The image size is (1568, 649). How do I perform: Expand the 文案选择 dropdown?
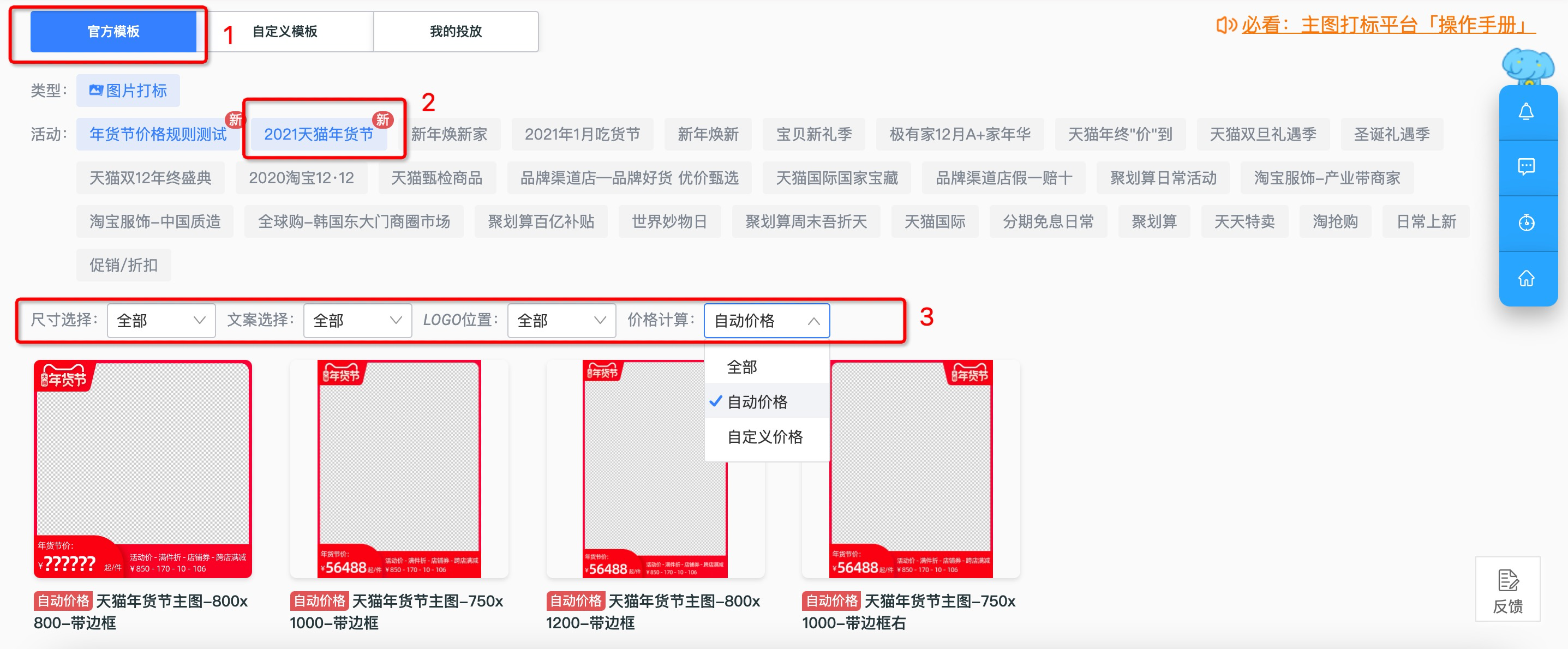click(x=358, y=321)
